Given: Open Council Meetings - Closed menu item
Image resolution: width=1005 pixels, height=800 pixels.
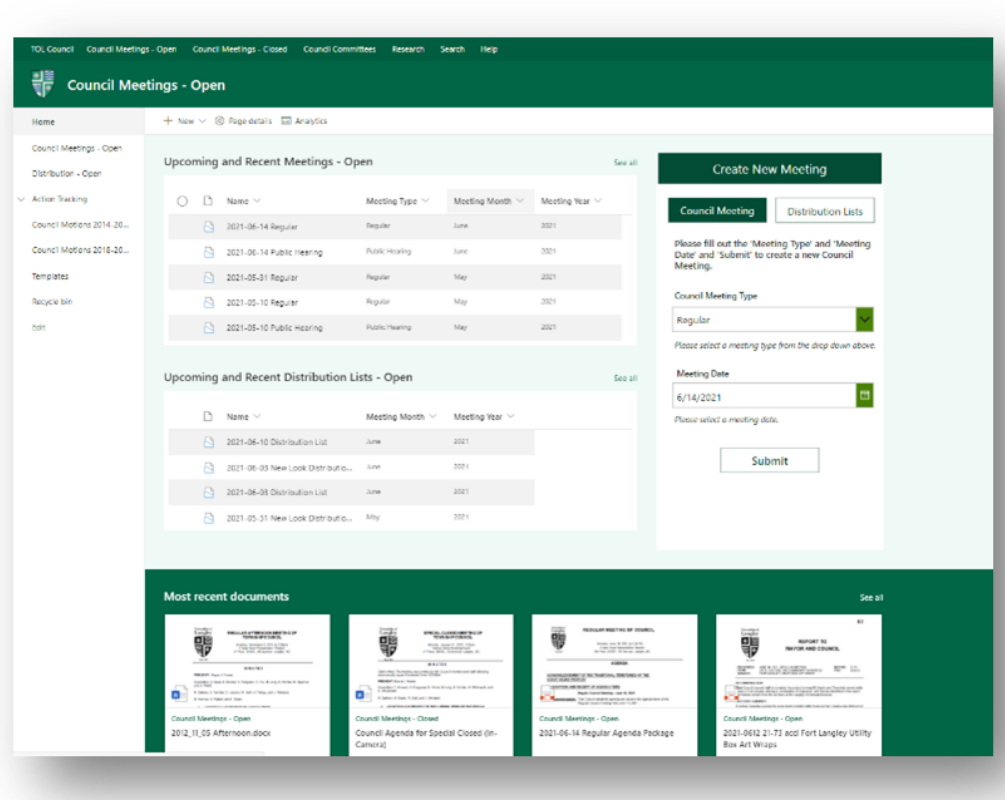Looking at the screenshot, I should 240,49.
